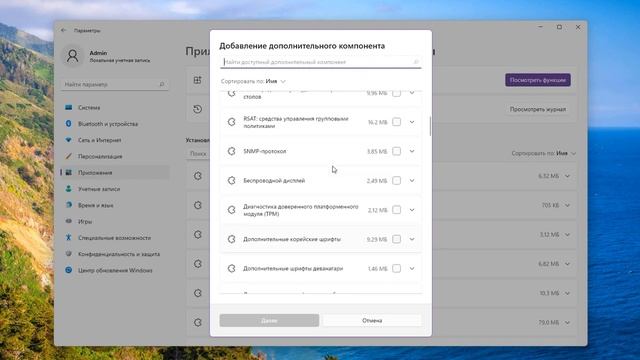Click search magnifier in Найти параметр box
This screenshot has width=640, height=360.
[162, 84]
